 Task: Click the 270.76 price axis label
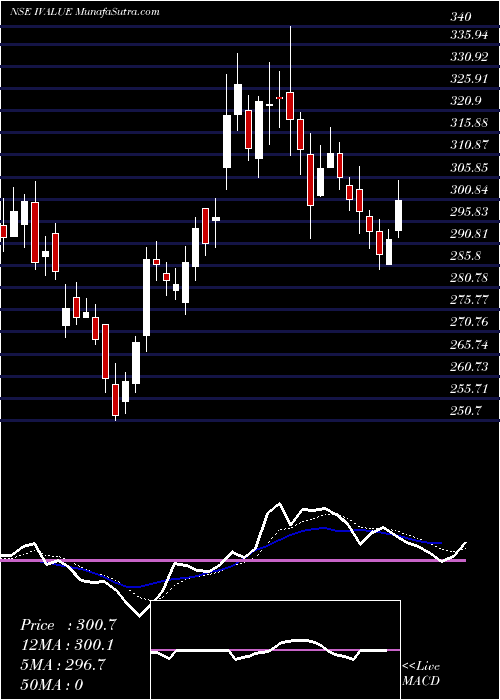pyautogui.click(x=469, y=322)
